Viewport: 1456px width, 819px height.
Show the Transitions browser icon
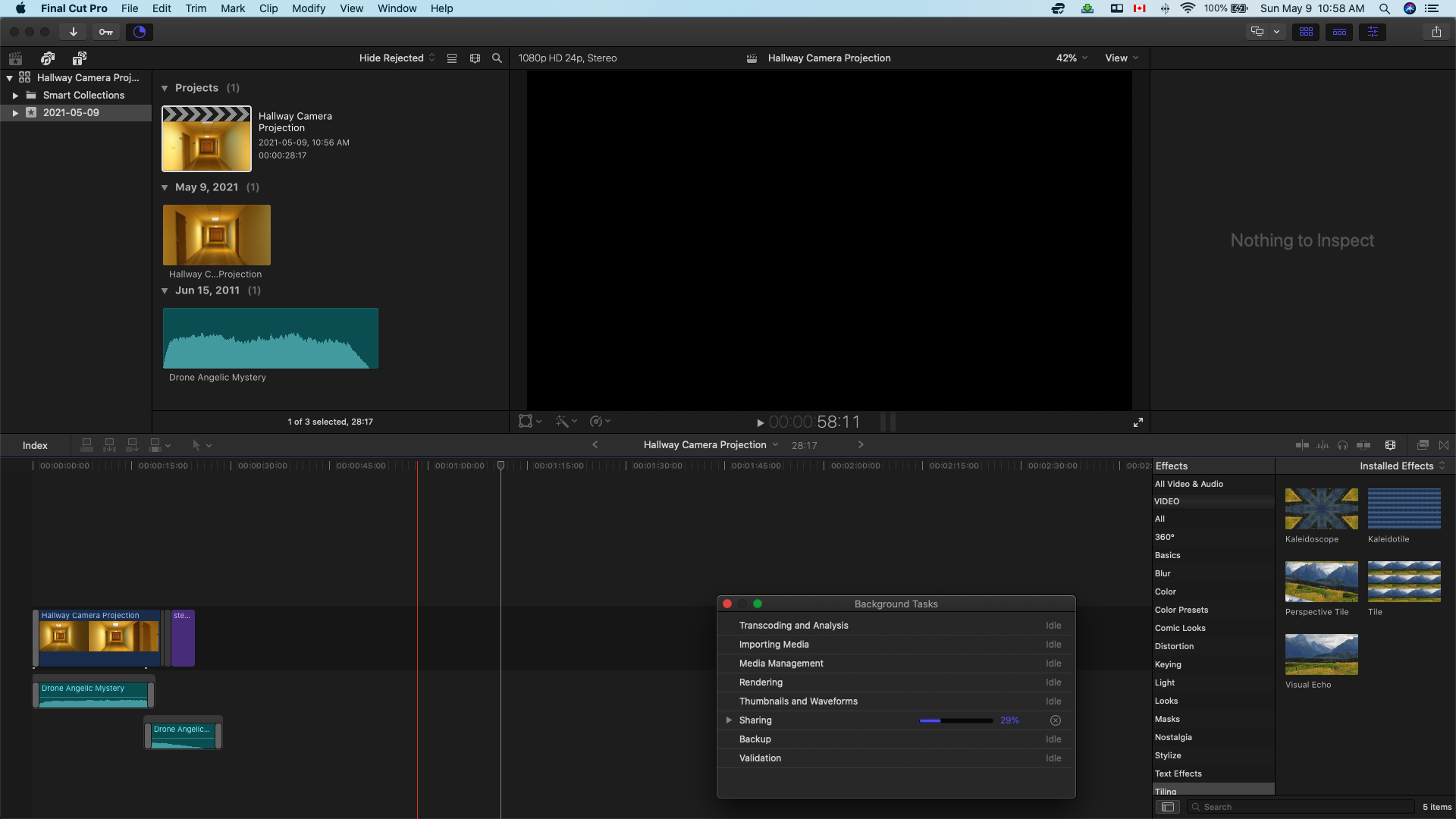(x=1444, y=445)
